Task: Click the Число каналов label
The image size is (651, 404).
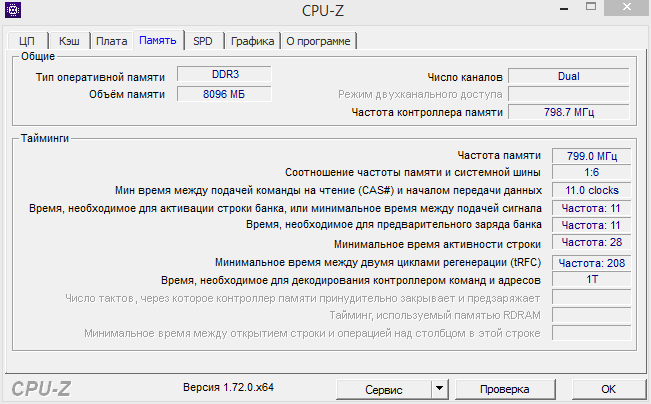Action: coord(465,77)
